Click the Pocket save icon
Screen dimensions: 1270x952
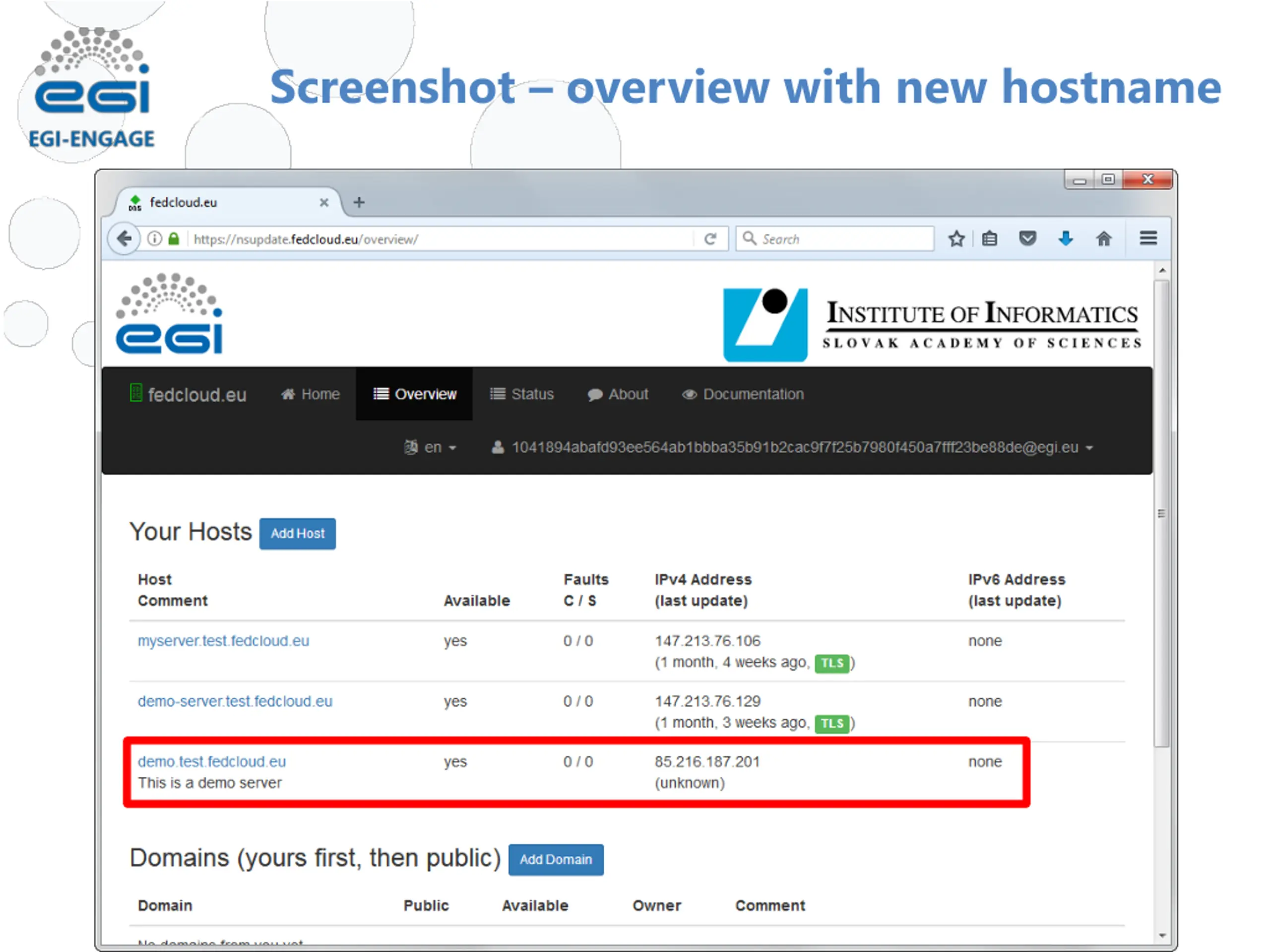coord(1027,238)
